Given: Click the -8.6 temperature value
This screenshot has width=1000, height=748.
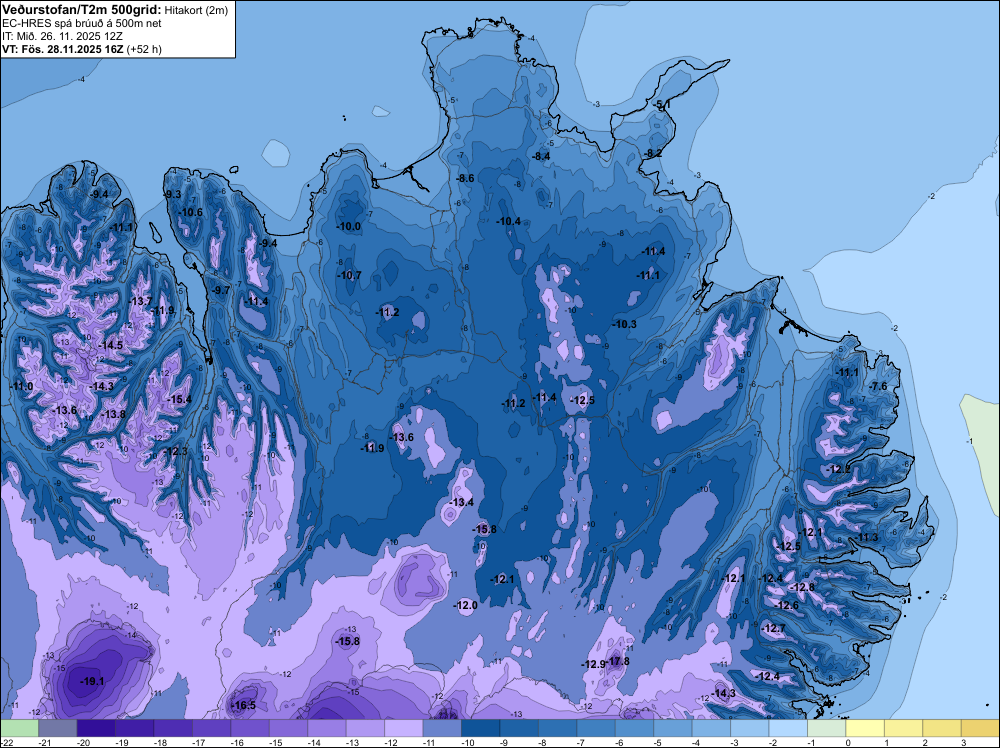Looking at the screenshot, I should pyautogui.click(x=466, y=178).
